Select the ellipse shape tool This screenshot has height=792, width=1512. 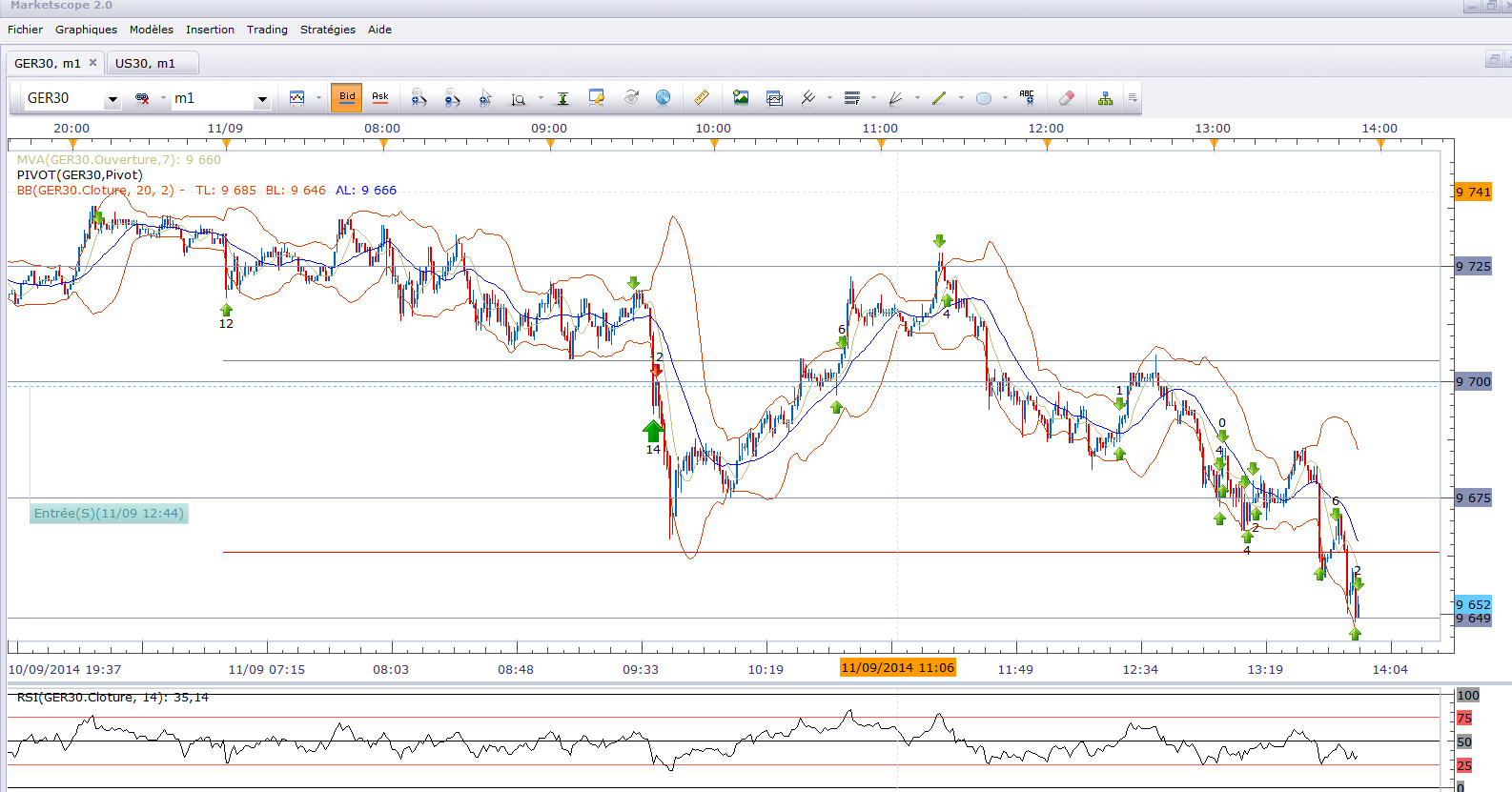[984, 98]
